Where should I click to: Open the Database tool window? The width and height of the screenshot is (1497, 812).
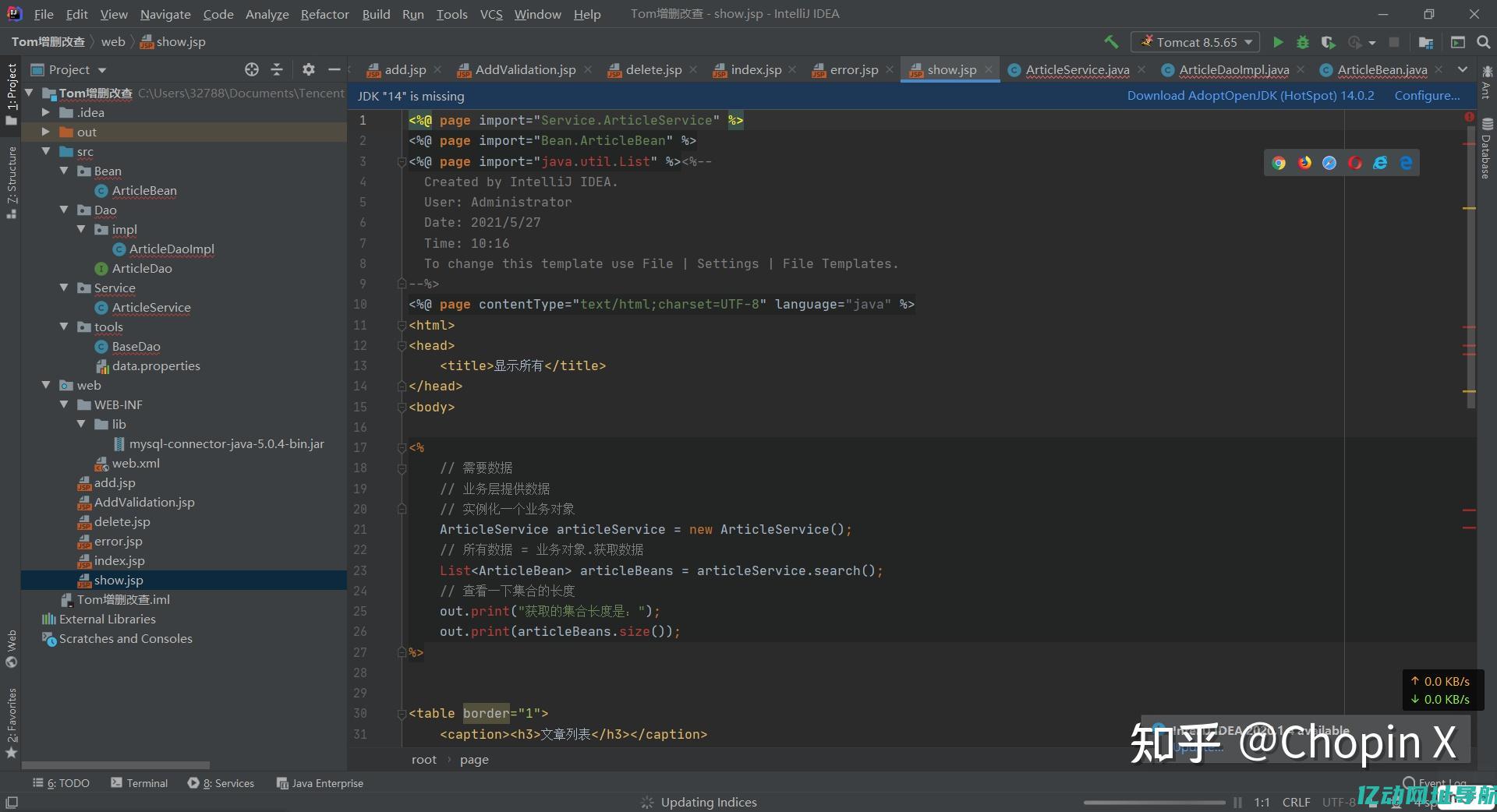[1487, 149]
